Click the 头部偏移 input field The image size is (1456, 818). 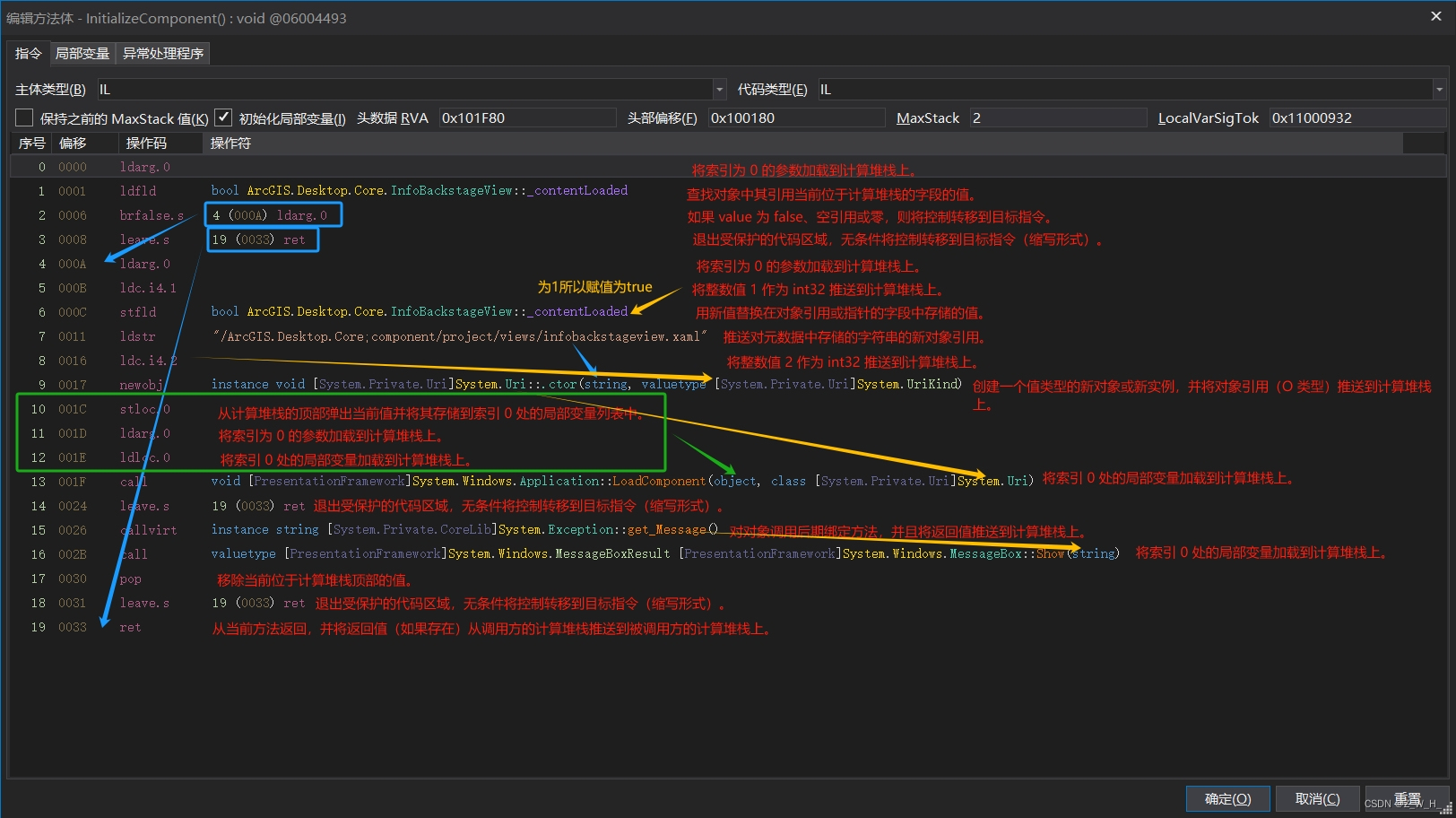(796, 117)
